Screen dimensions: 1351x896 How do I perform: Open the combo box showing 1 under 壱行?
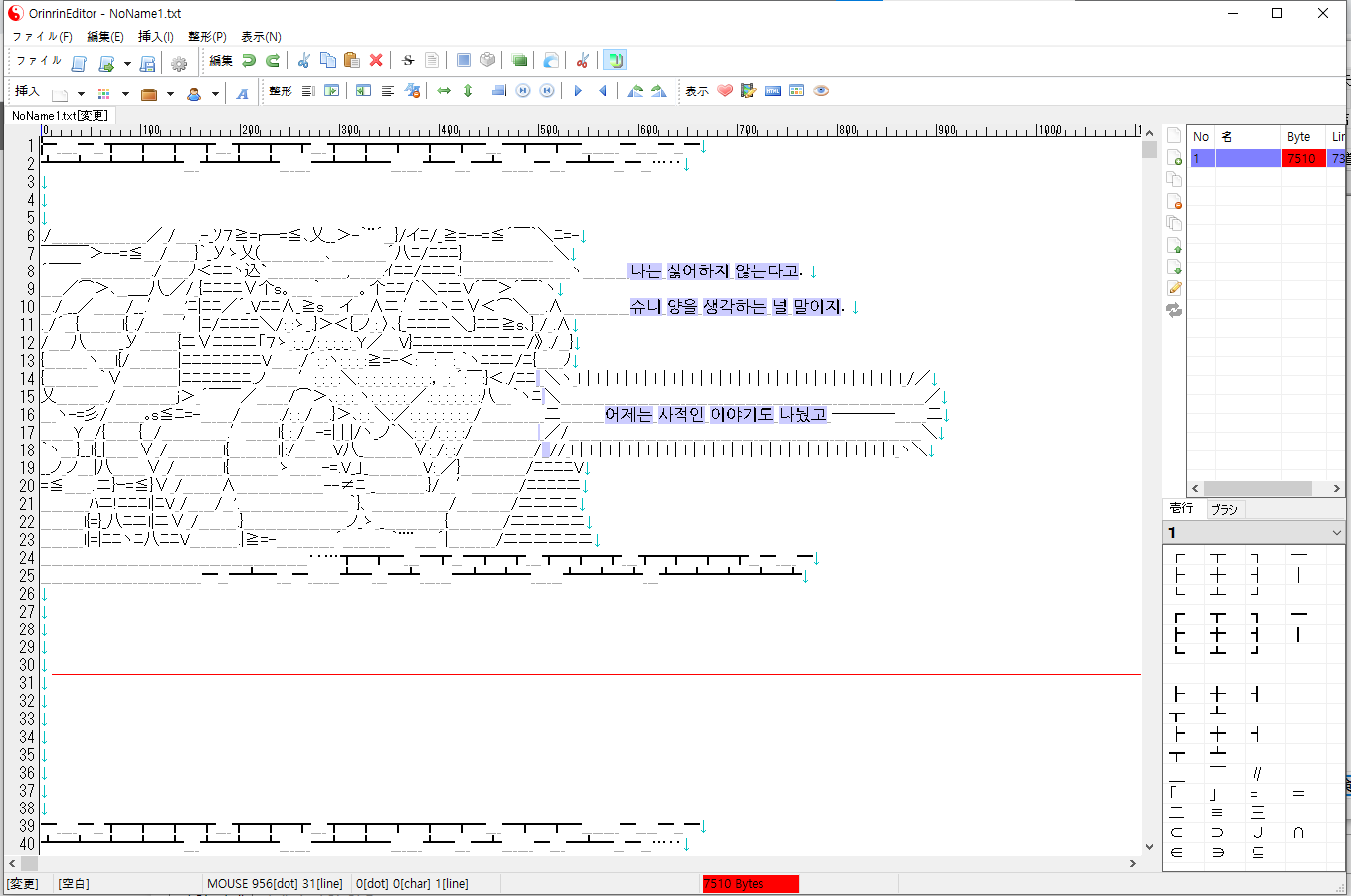click(1335, 533)
